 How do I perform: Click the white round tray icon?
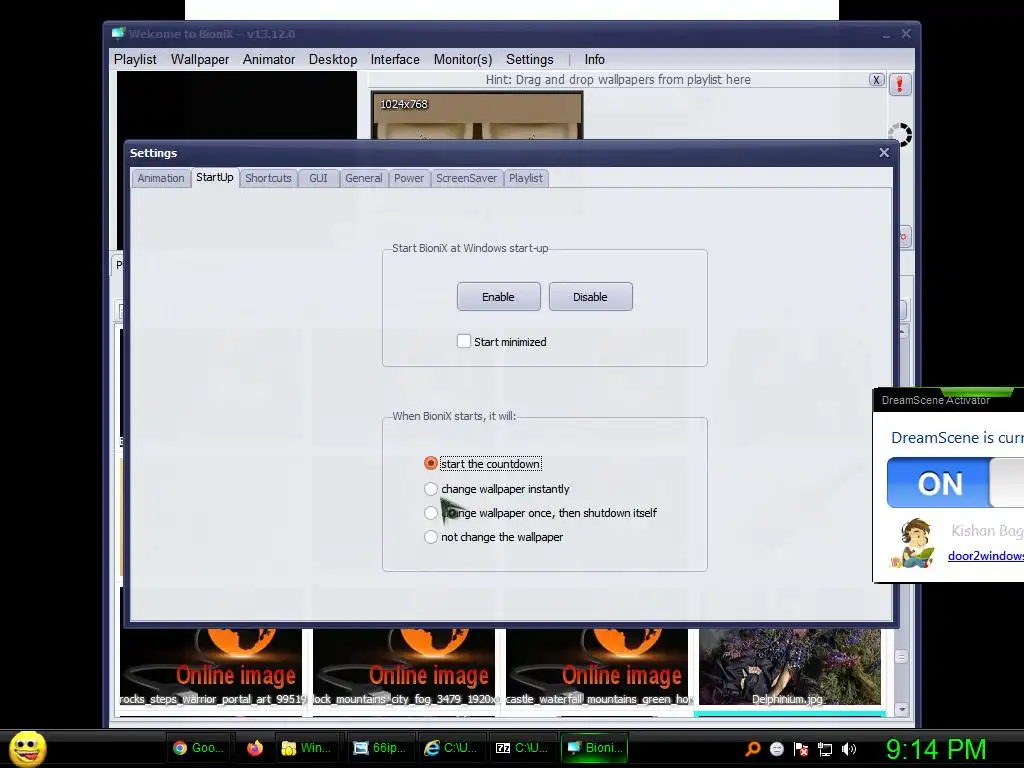tap(776, 748)
